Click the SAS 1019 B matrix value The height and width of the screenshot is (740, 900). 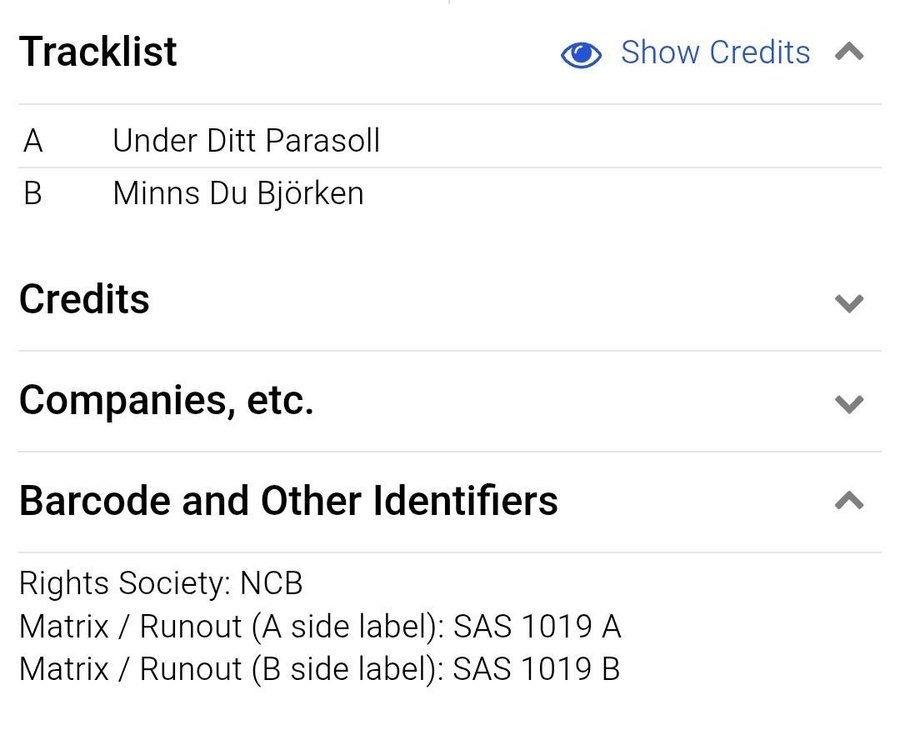536,669
